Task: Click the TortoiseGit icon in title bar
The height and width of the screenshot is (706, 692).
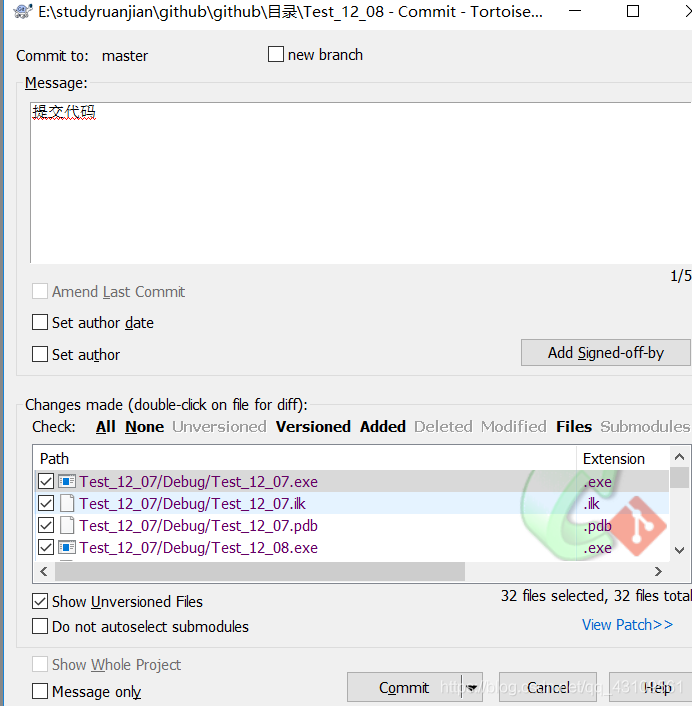Action: coord(23,11)
